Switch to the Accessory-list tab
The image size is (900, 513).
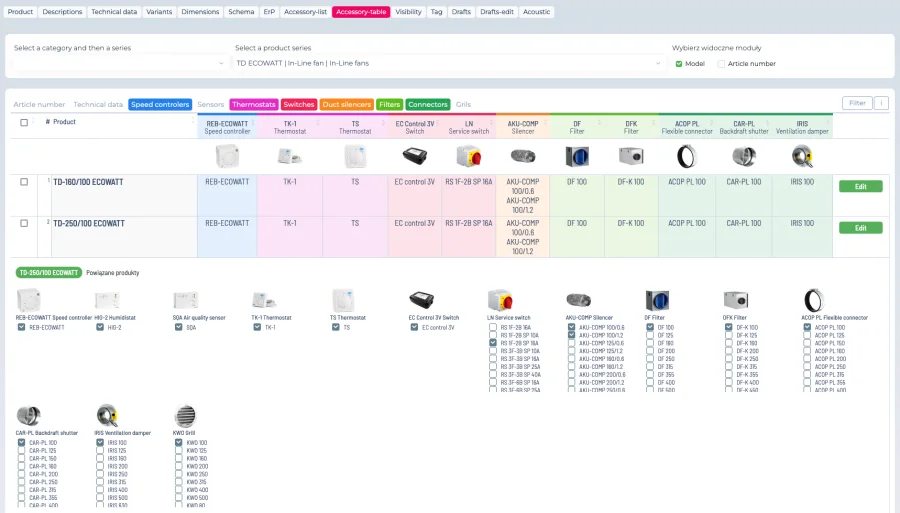pyautogui.click(x=305, y=11)
